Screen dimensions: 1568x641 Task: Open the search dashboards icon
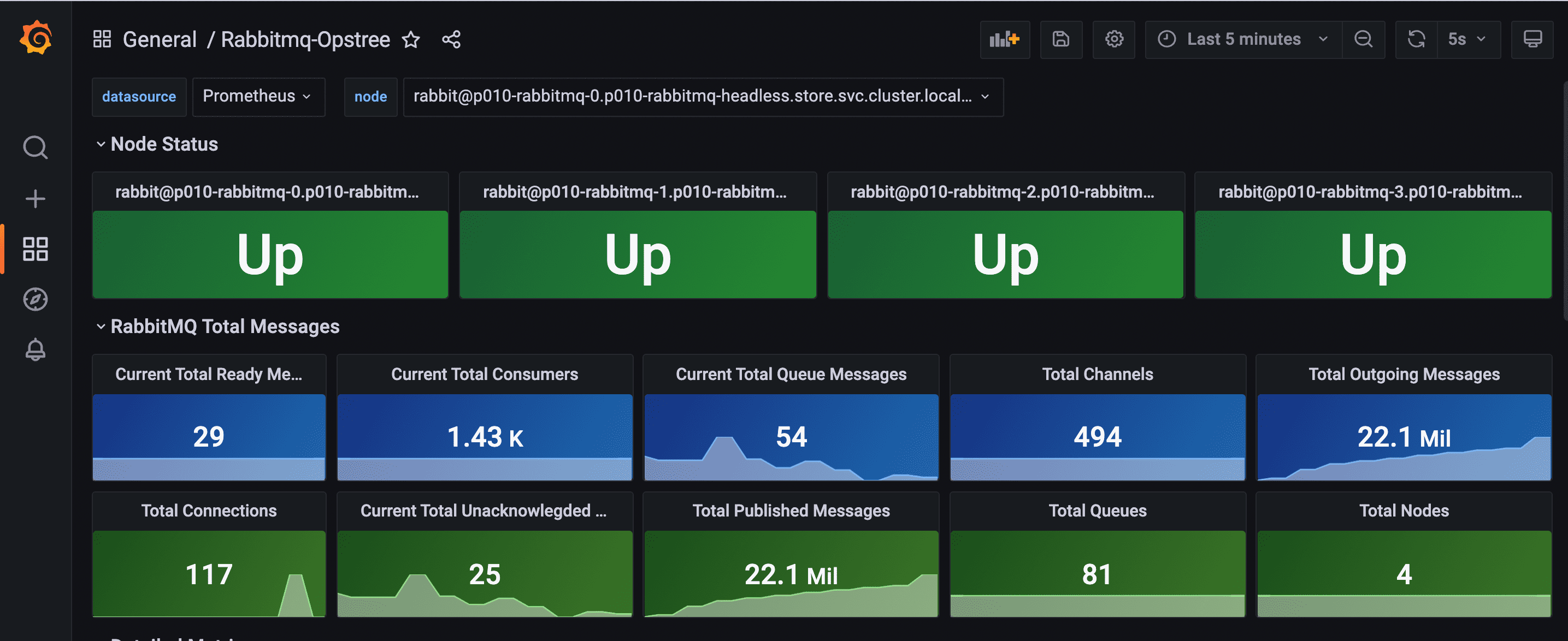tap(36, 147)
